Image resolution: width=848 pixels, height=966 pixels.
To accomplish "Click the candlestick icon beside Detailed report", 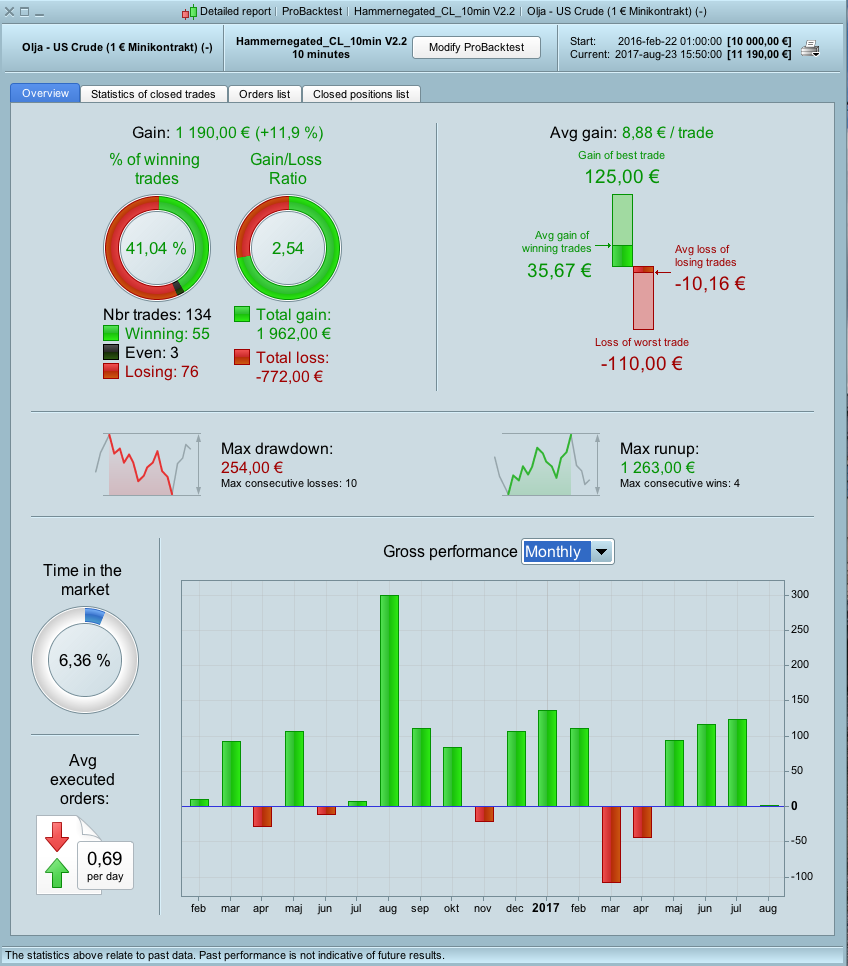I will coord(189,12).
